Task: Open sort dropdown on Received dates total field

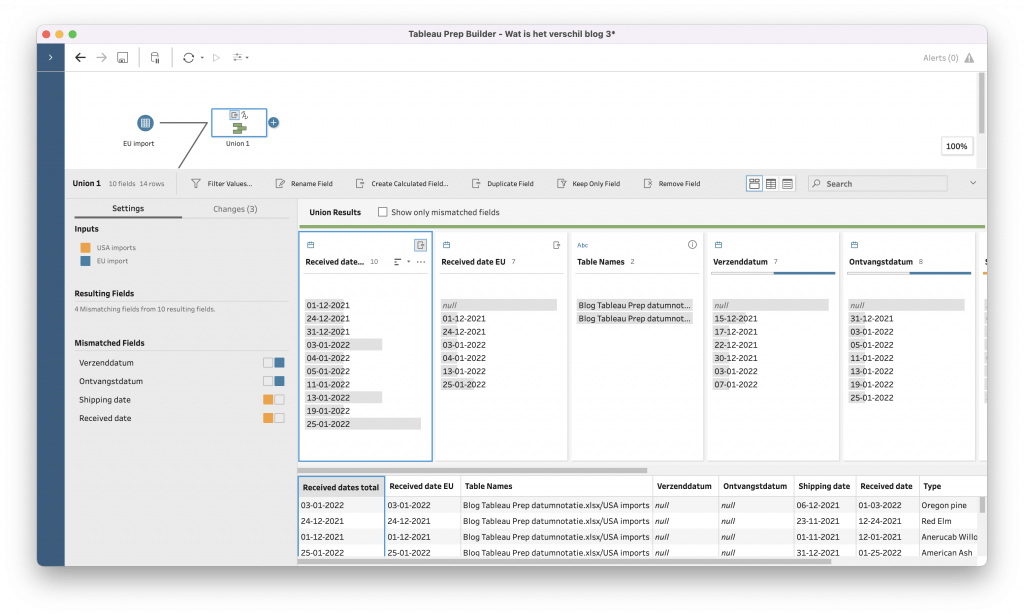Action: tap(399, 262)
